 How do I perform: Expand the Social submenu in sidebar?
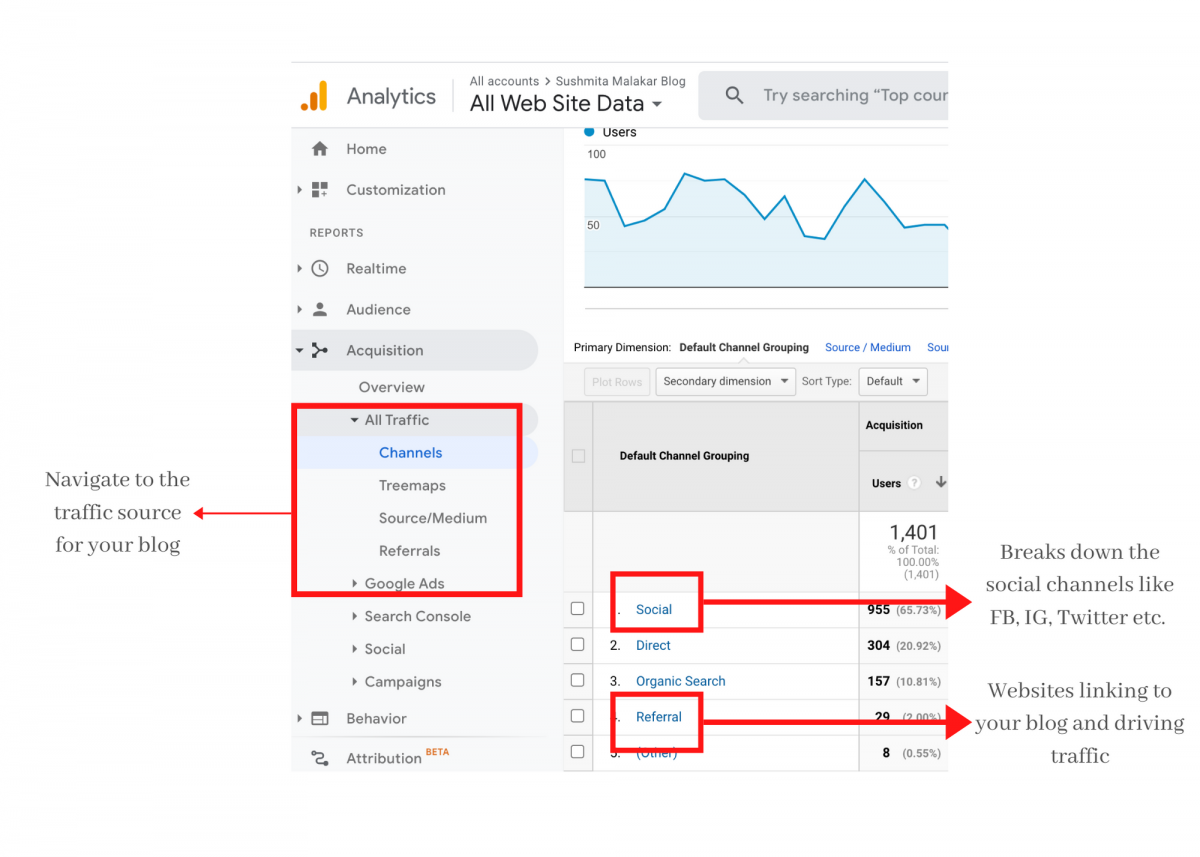[355, 649]
